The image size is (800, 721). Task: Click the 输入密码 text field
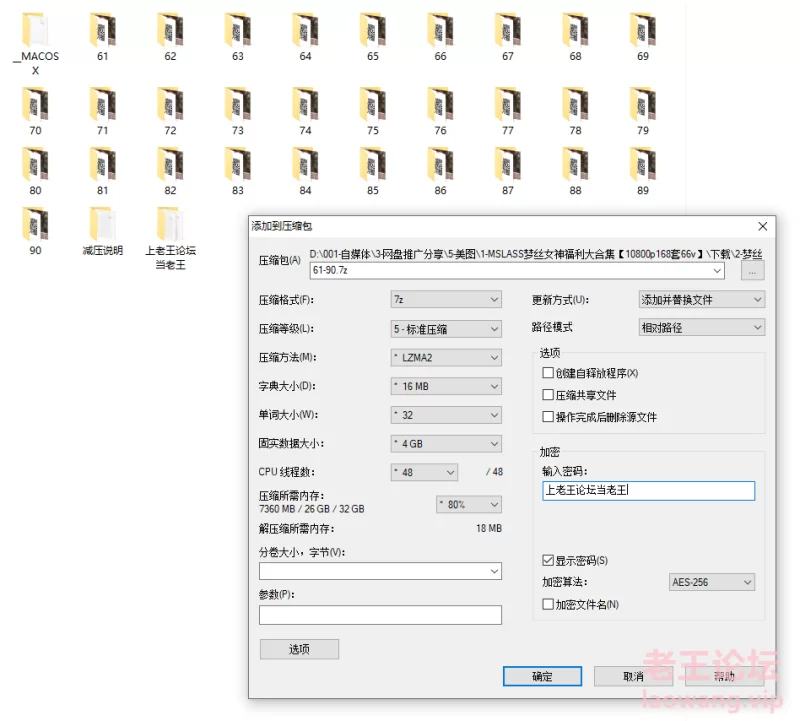tap(648, 491)
